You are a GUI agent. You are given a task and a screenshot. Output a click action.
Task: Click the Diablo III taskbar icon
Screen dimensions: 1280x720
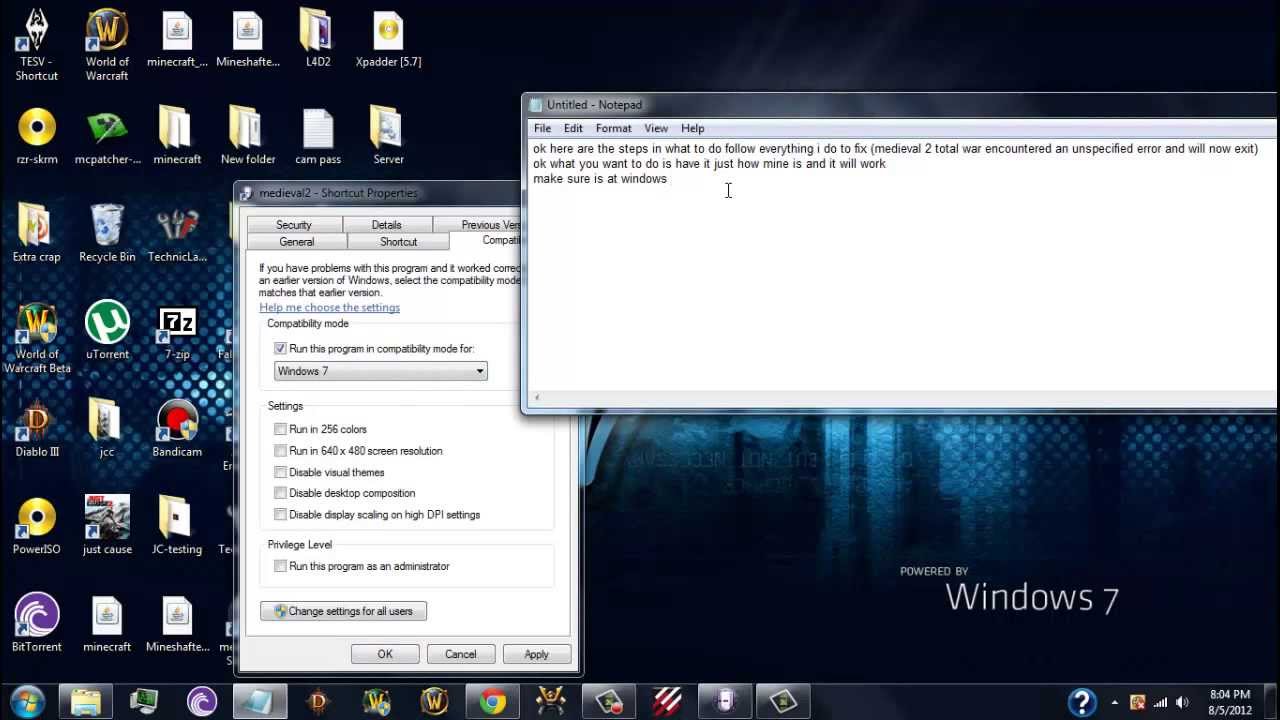[318, 702]
